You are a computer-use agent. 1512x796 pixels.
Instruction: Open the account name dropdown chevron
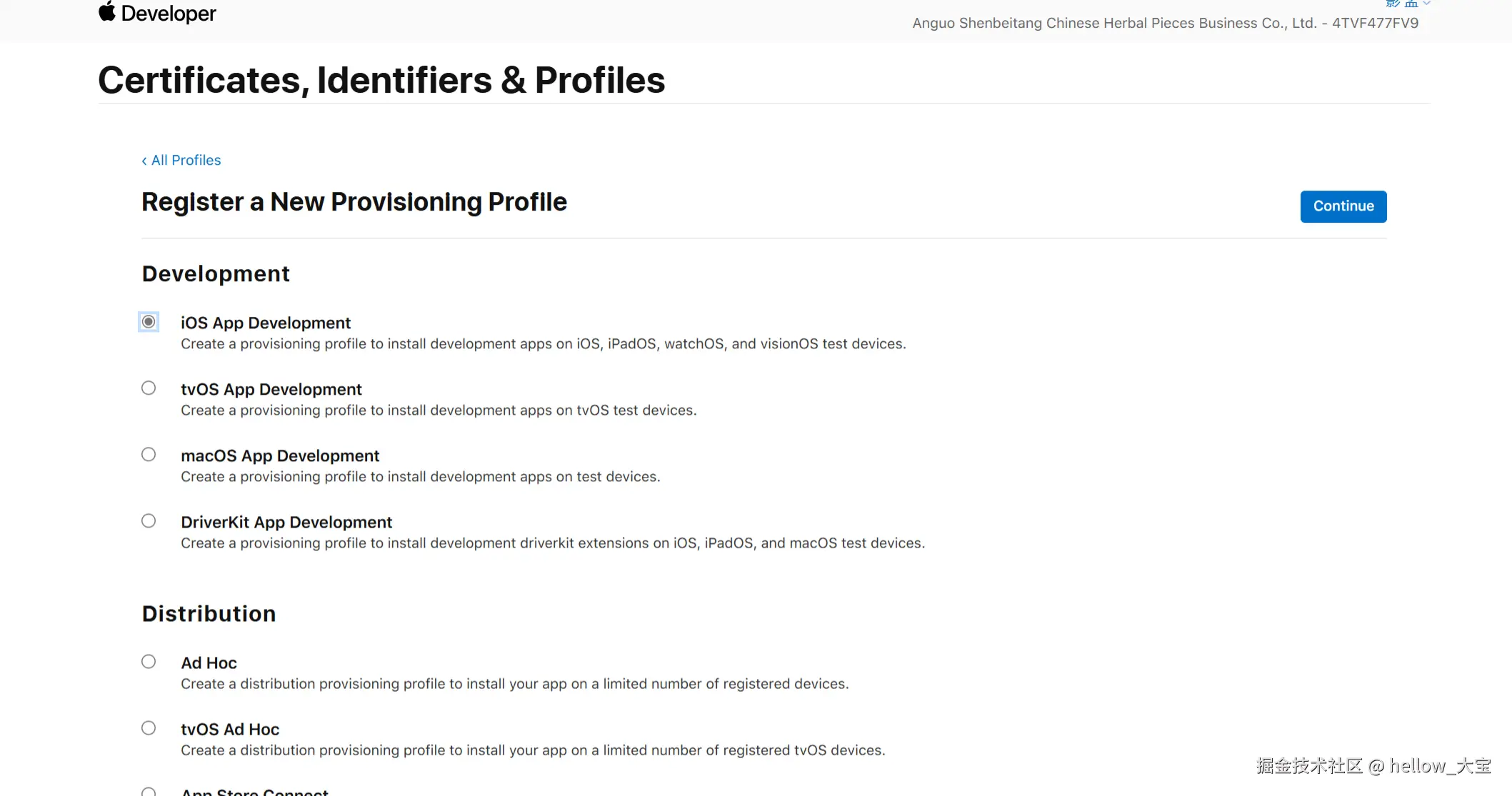(x=1426, y=4)
